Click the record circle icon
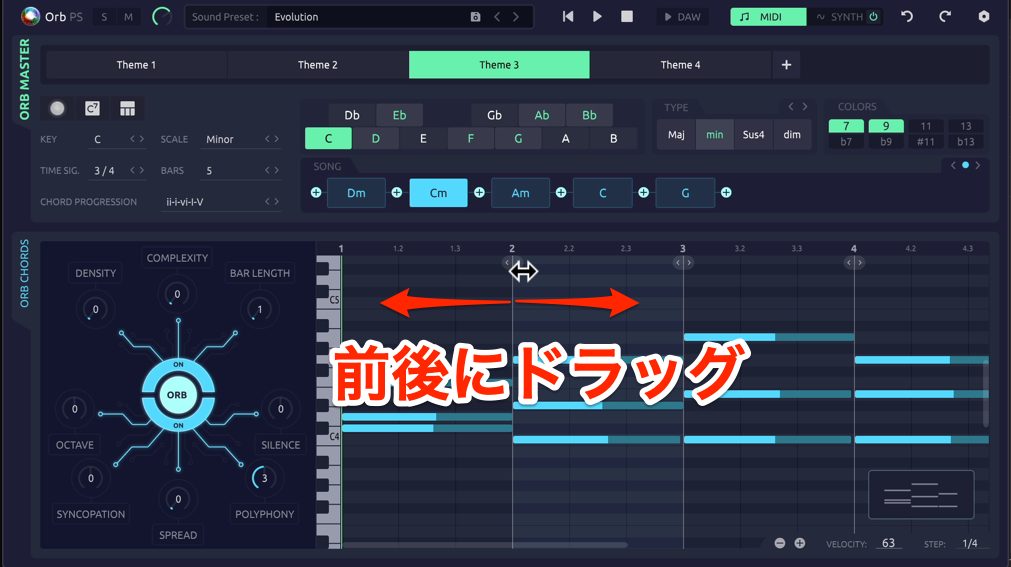 point(57,108)
